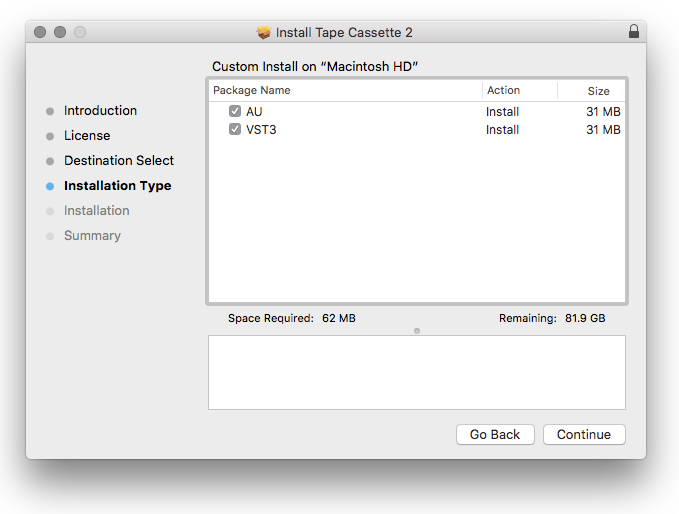Select the Installation step in sidebar
This screenshot has height=514, width=679.
point(96,211)
